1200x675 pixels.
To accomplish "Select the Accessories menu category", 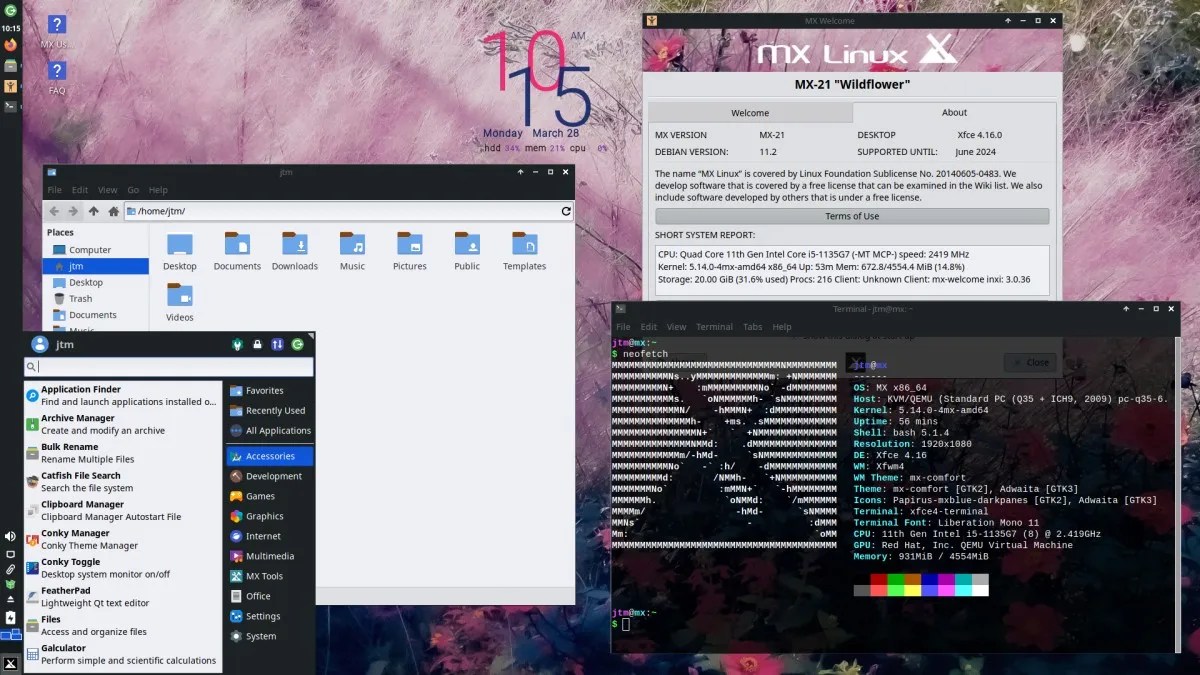I will tap(270, 456).
